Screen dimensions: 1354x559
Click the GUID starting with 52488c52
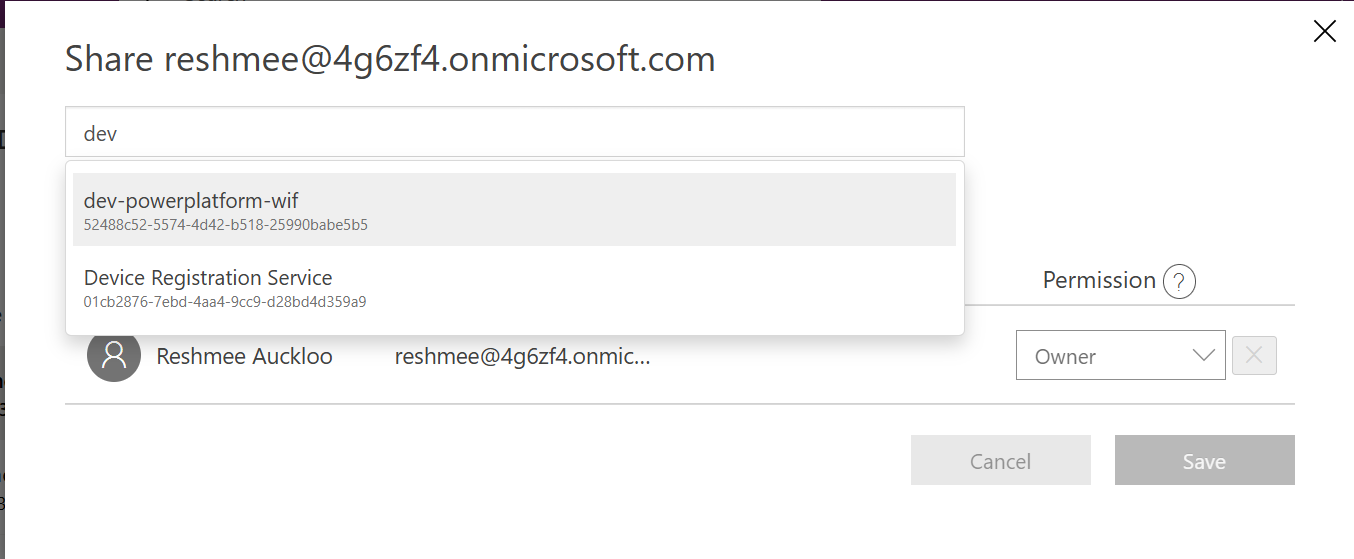pyautogui.click(x=226, y=225)
